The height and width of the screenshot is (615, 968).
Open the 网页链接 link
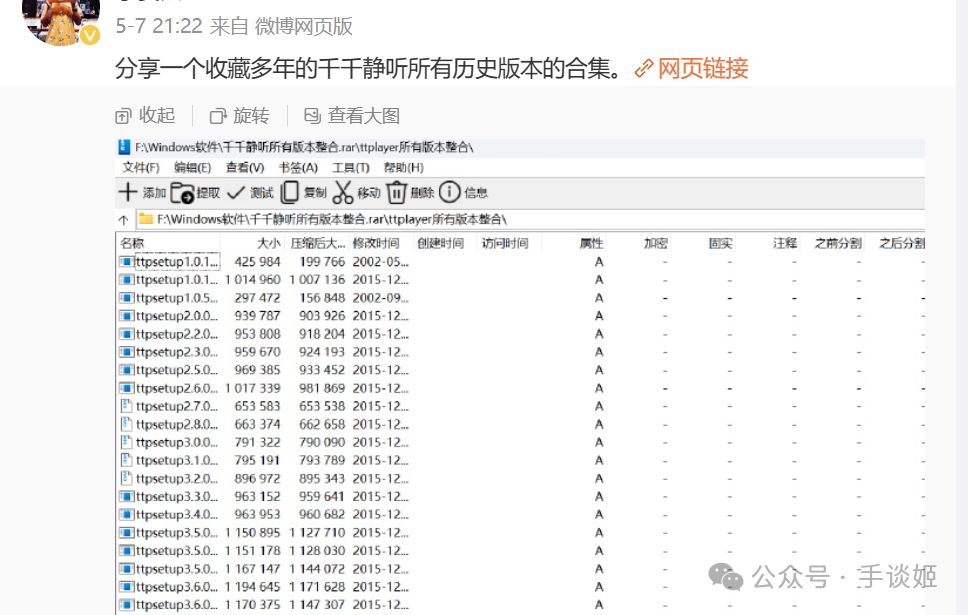703,68
